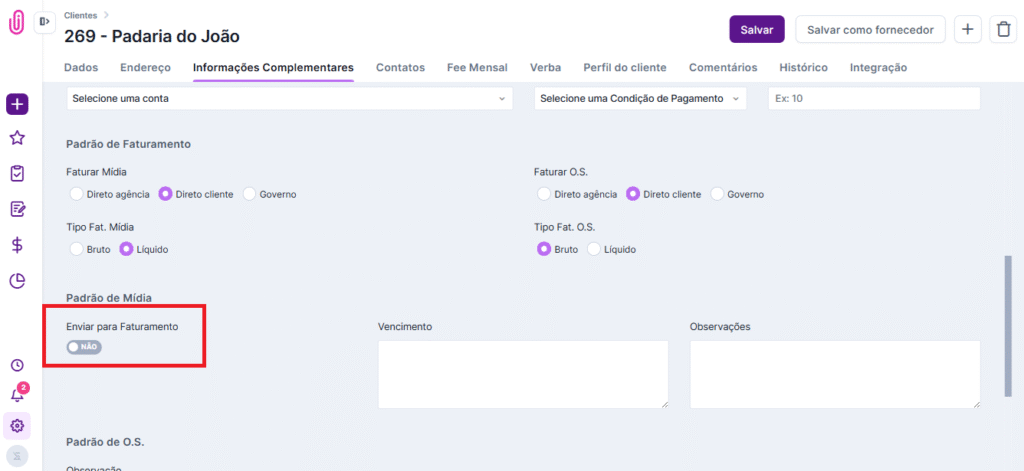The height and width of the screenshot is (471, 1024).
Task: Click the trash delete icon
Action: click(x=1003, y=29)
